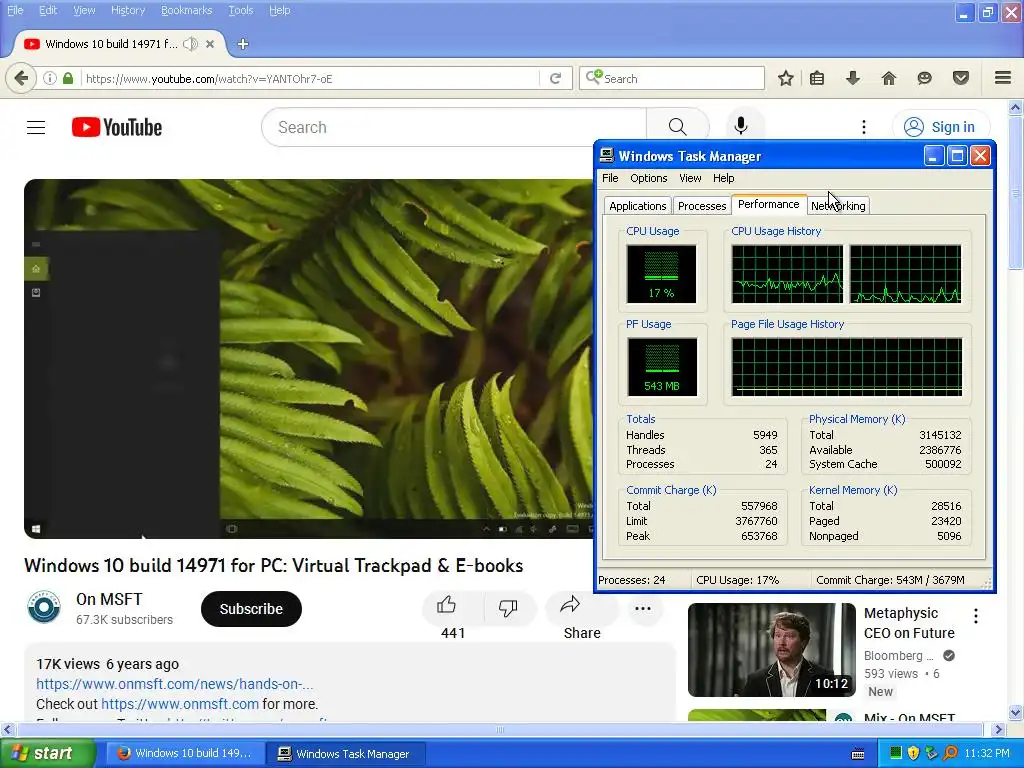Viewport: 1024px width, 768px height.
Task: Open On MSFT channel name link
Action: click(x=109, y=599)
